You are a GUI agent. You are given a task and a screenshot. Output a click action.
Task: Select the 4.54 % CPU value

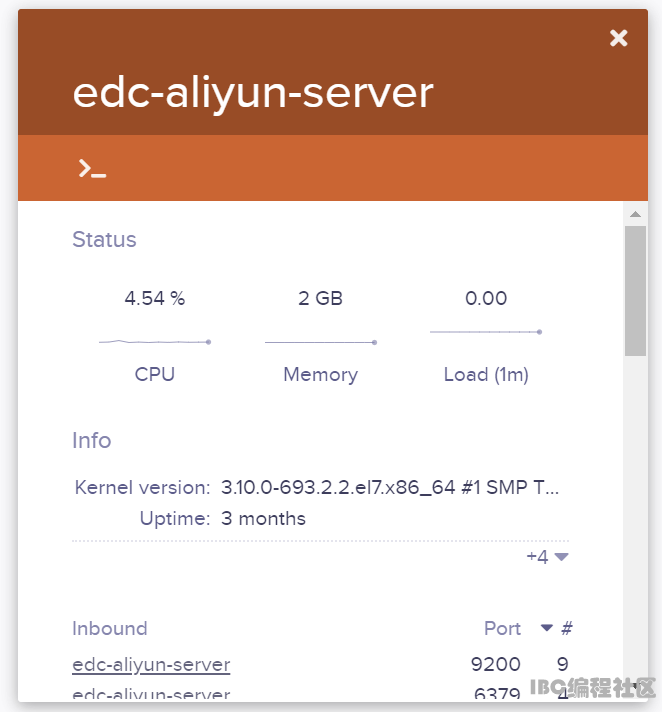[x=154, y=298]
